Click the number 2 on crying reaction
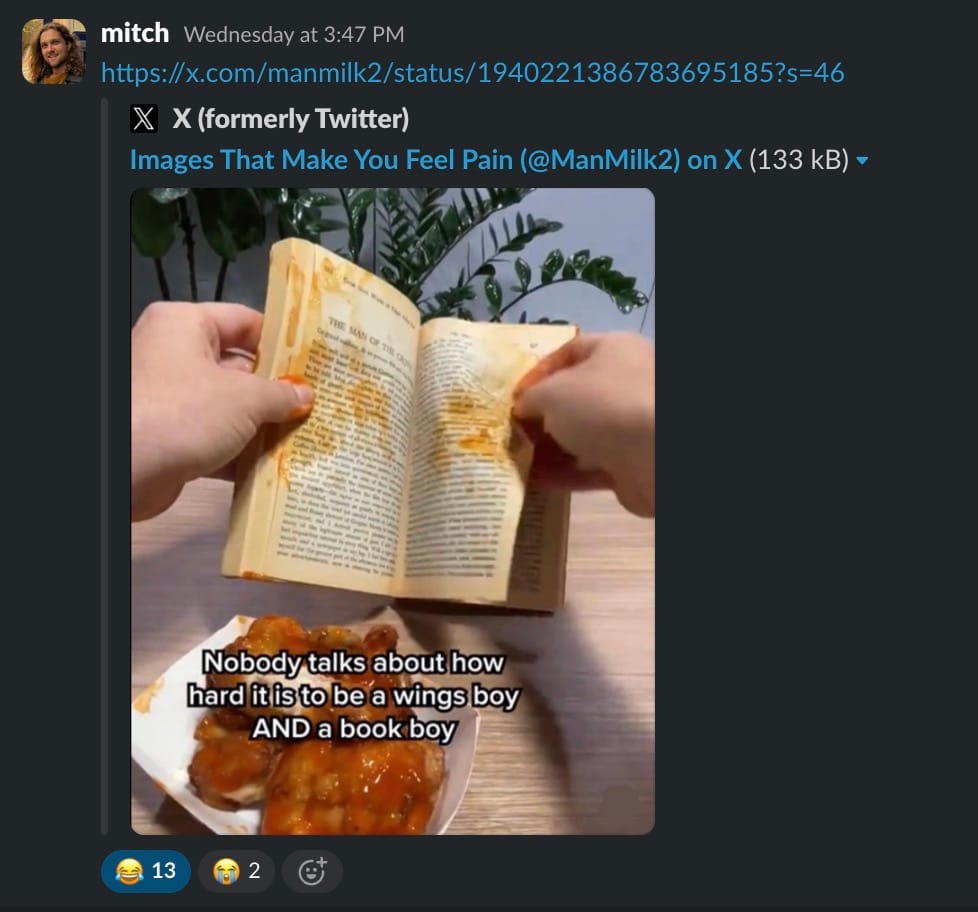The width and height of the screenshot is (978, 912). click(x=254, y=871)
